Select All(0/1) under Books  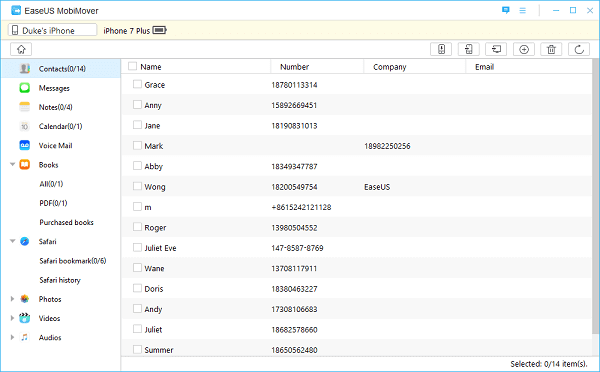pos(51,184)
